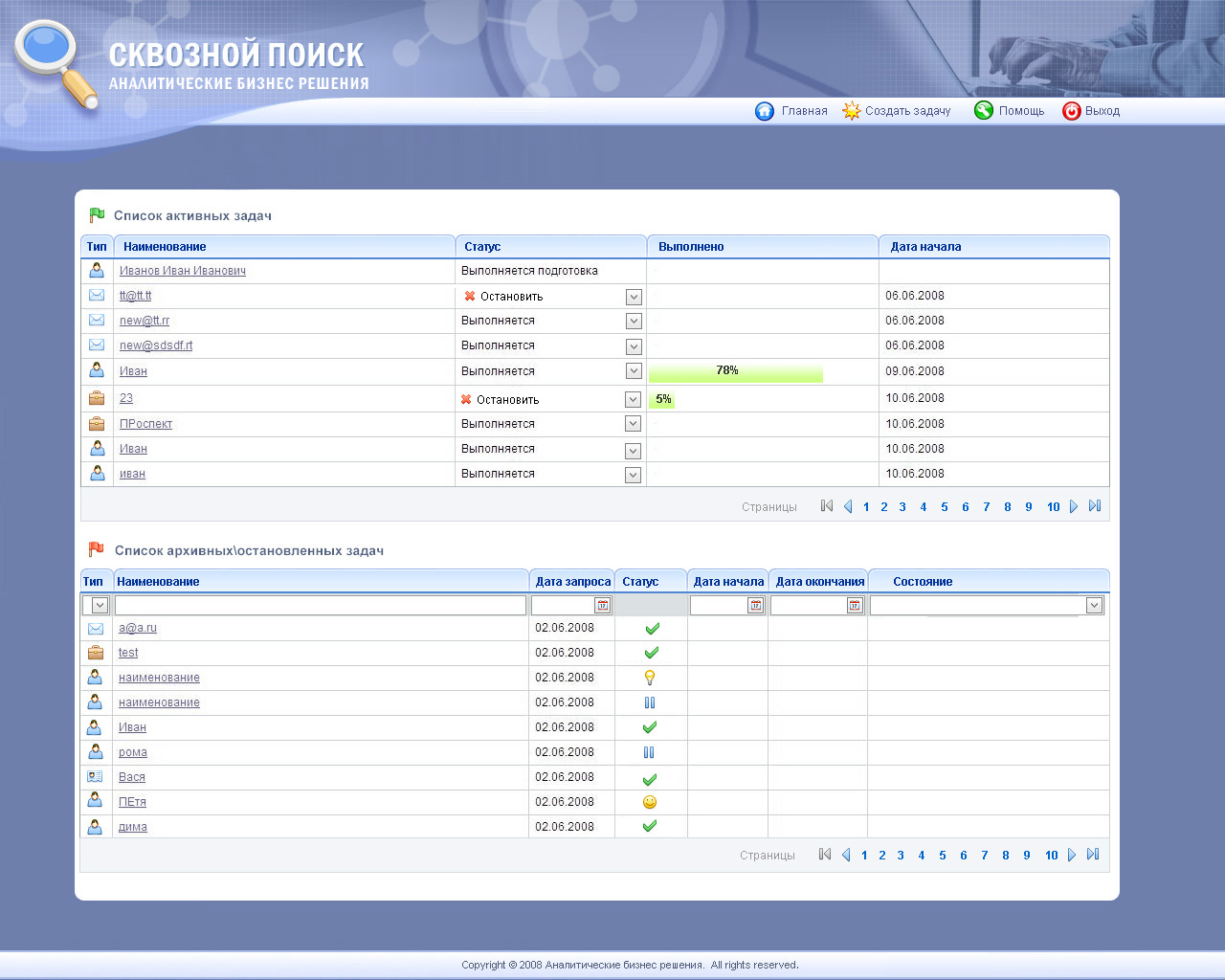Image resolution: width=1225 pixels, height=980 pixels.
Task: Expand the status dropdown for lowercase иван
Action: click(634, 475)
